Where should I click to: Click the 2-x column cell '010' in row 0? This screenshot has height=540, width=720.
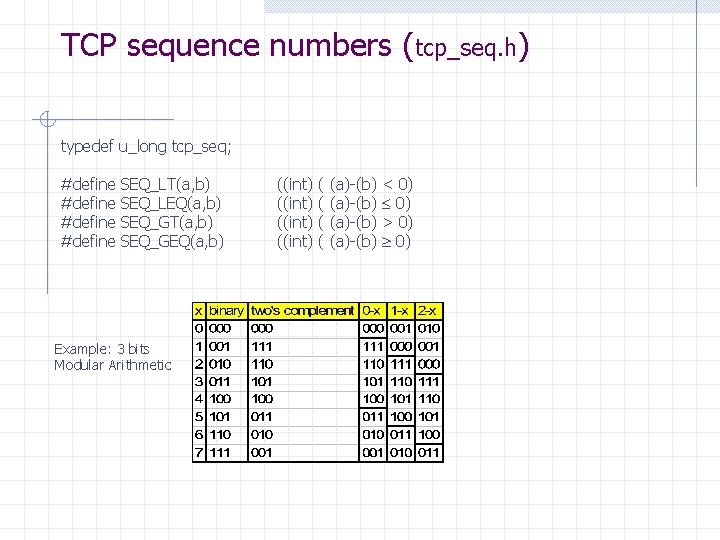point(429,328)
